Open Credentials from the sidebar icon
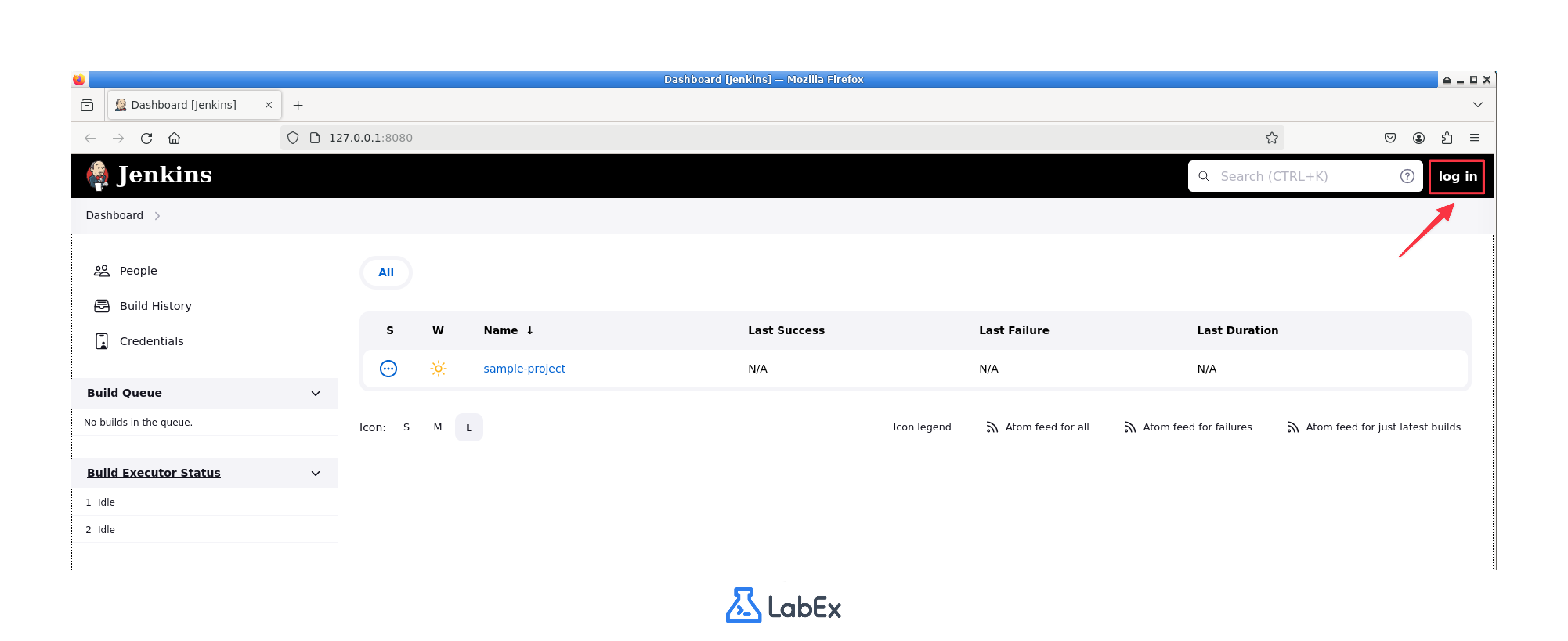This screenshot has height=641, width=1568. click(x=102, y=341)
